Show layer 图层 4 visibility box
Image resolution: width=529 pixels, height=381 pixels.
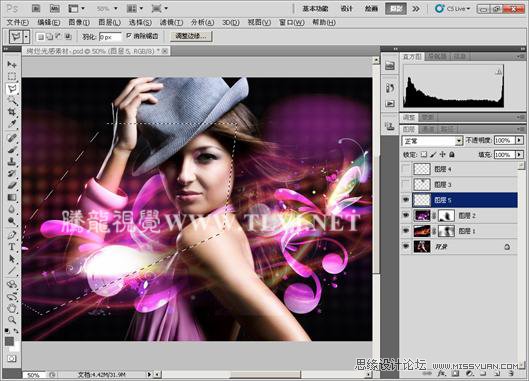click(406, 169)
